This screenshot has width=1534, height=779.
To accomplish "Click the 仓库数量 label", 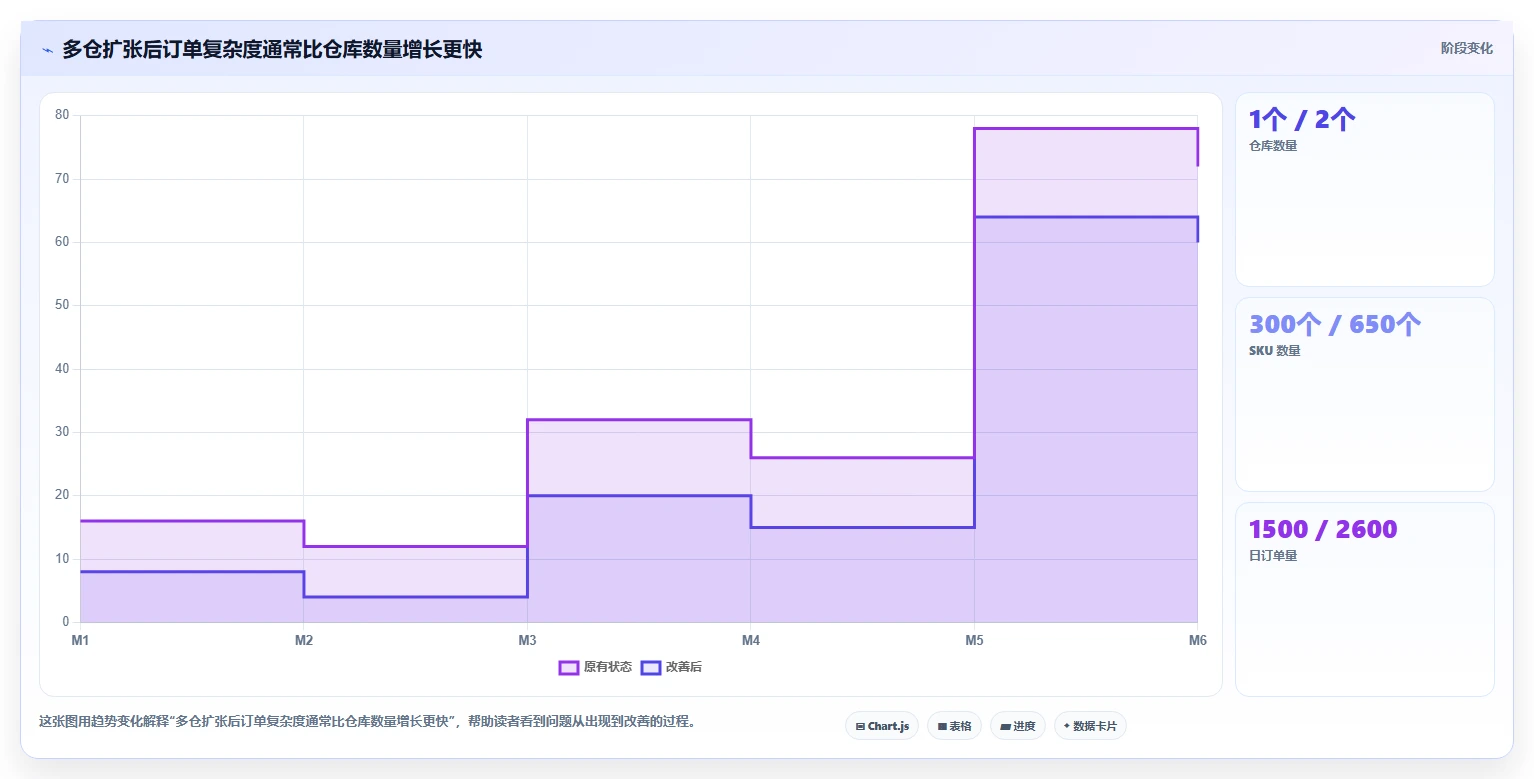I will 1273,146.
